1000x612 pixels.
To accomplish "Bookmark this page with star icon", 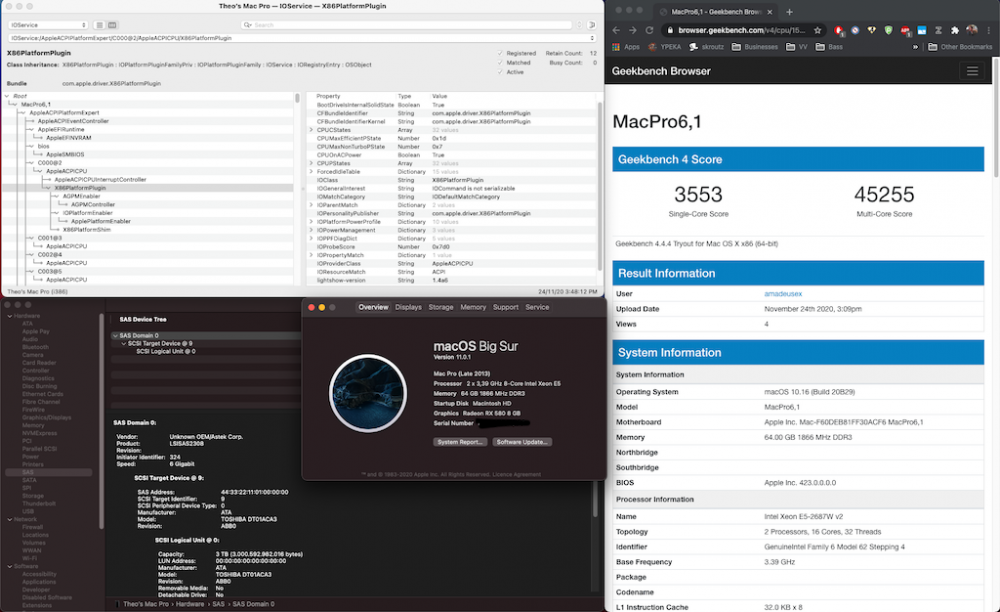I will pos(817,30).
